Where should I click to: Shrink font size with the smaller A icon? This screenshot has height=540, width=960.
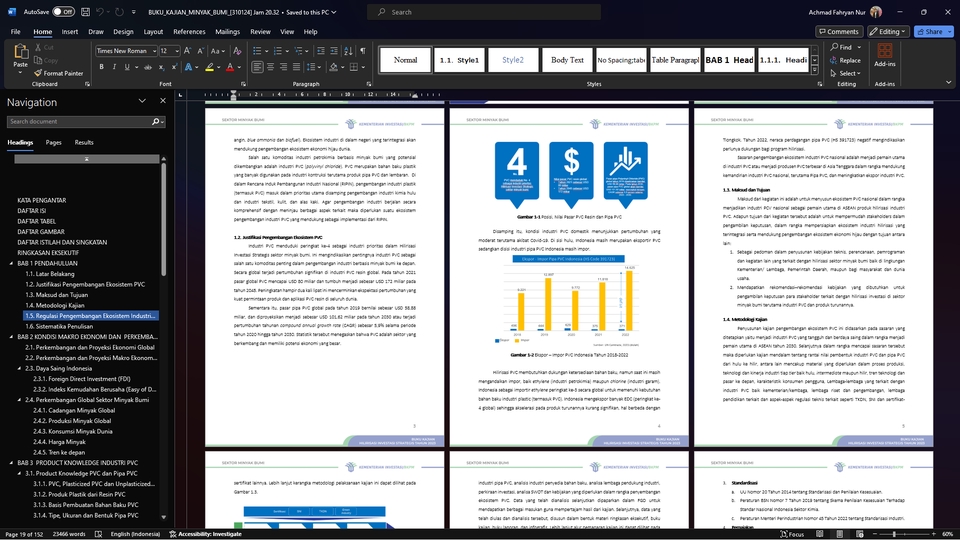click(x=200, y=51)
